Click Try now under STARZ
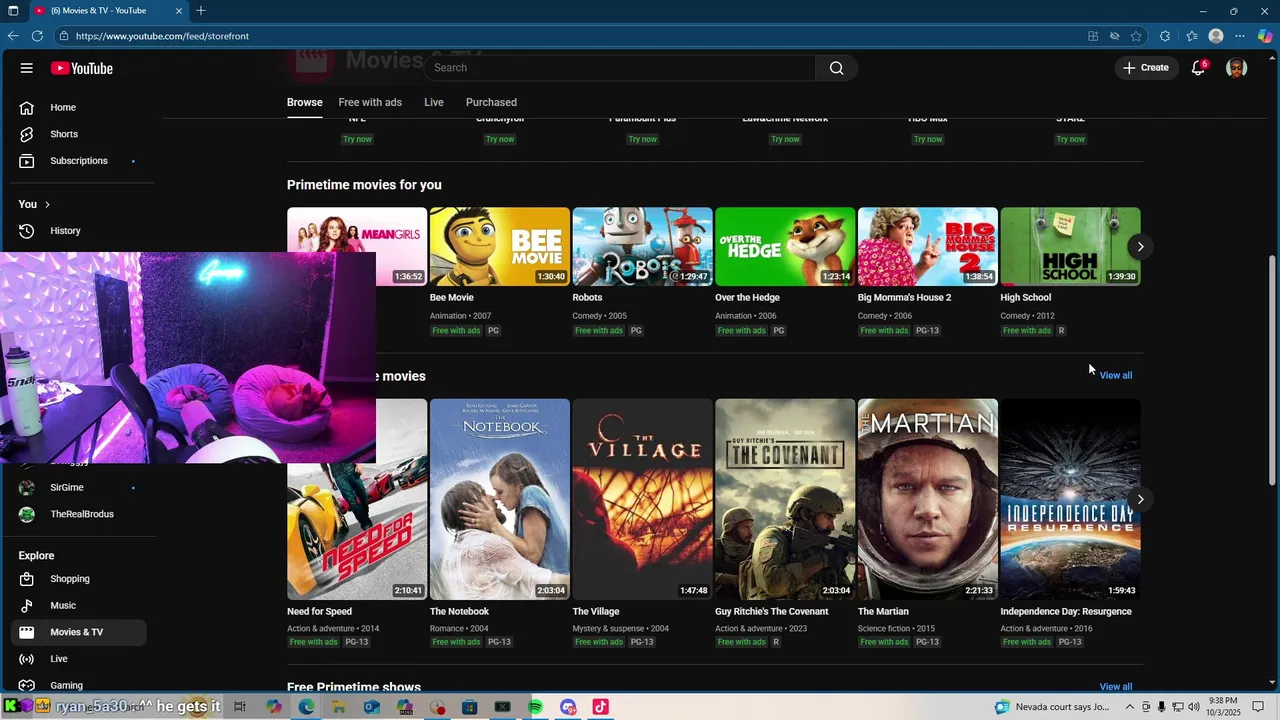This screenshot has width=1280, height=720. pyautogui.click(x=1070, y=139)
